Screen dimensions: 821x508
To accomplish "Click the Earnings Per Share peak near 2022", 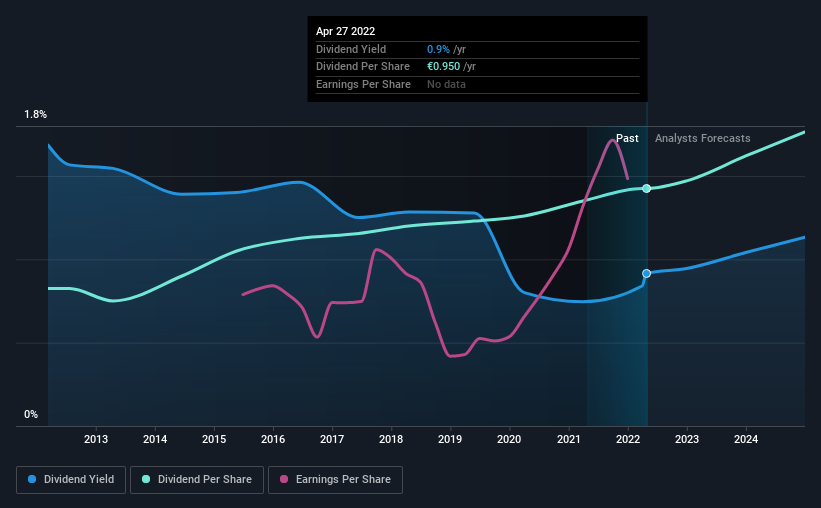I will click(612, 140).
